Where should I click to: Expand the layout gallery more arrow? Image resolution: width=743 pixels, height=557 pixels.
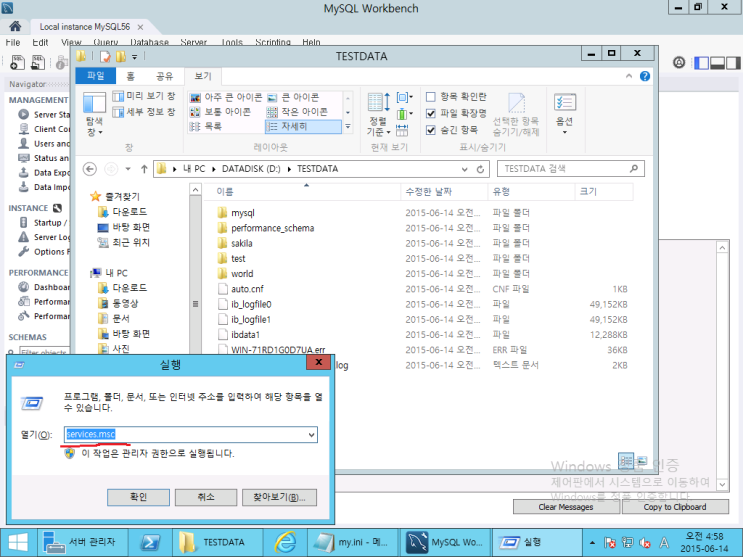(x=348, y=128)
